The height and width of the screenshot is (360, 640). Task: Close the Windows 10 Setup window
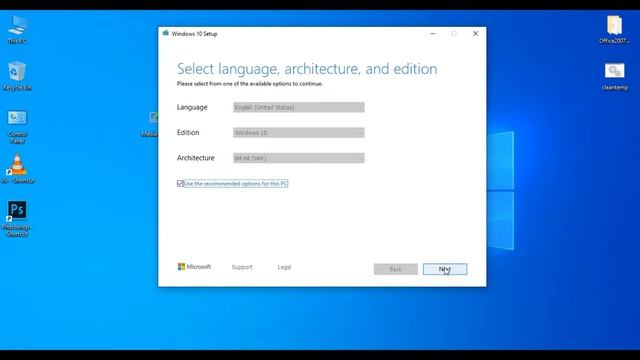point(475,33)
